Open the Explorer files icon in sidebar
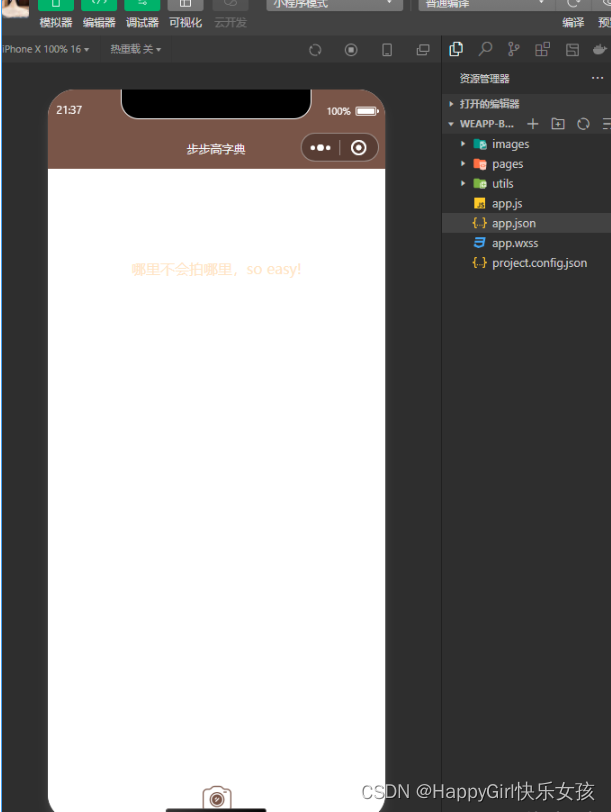 click(456, 49)
